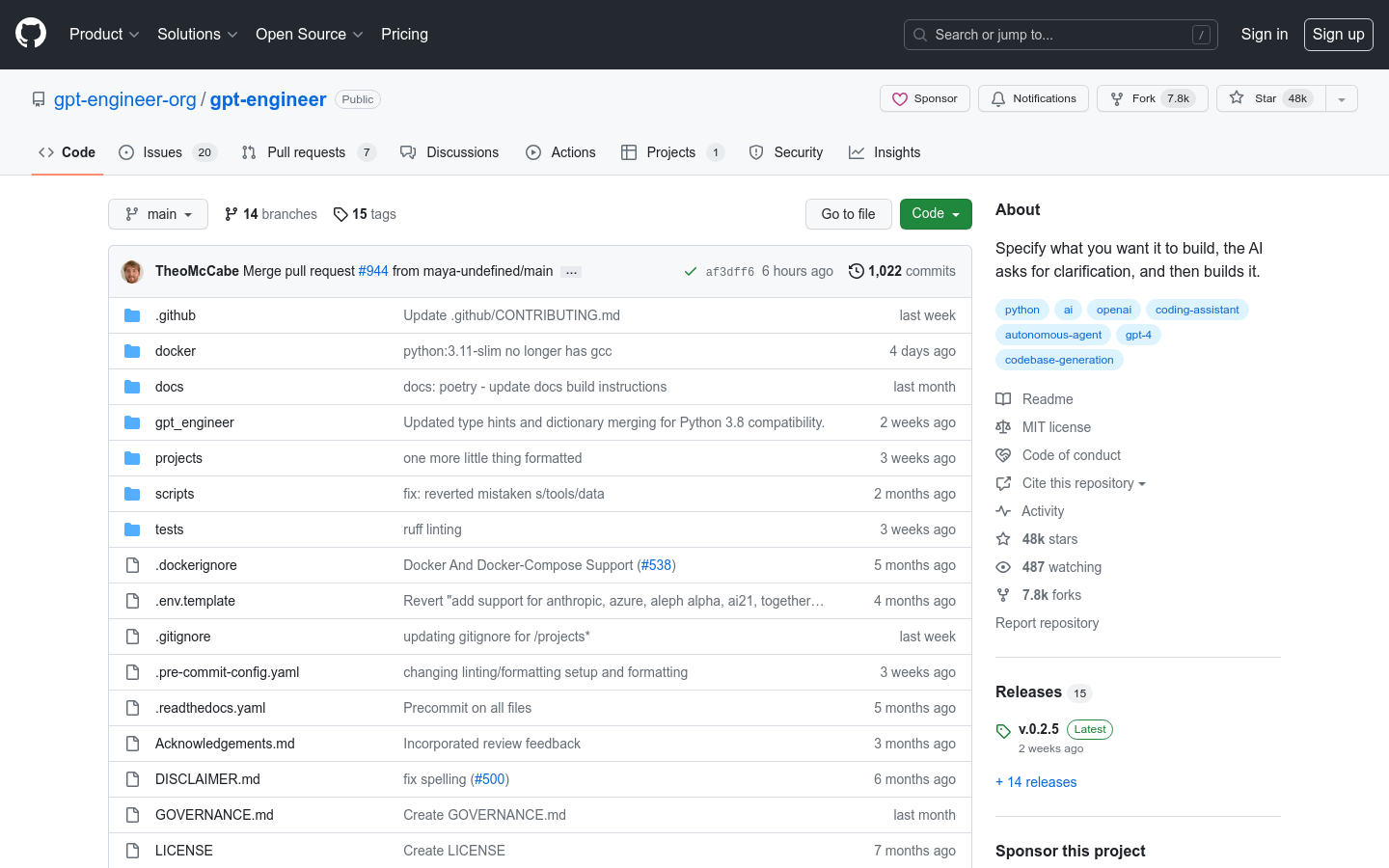The height and width of the screenshot is (868, 1389).
Task: Click the Notifications button
Action: (1033, 98)
